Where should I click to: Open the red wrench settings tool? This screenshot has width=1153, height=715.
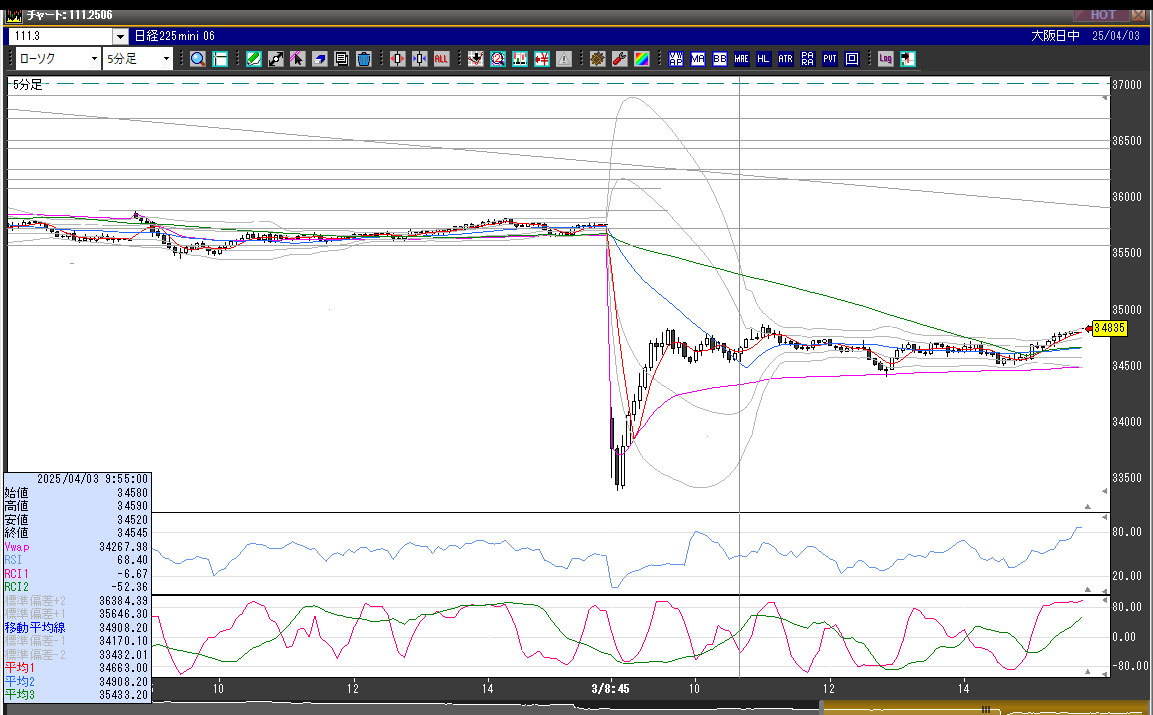(620, 59)
